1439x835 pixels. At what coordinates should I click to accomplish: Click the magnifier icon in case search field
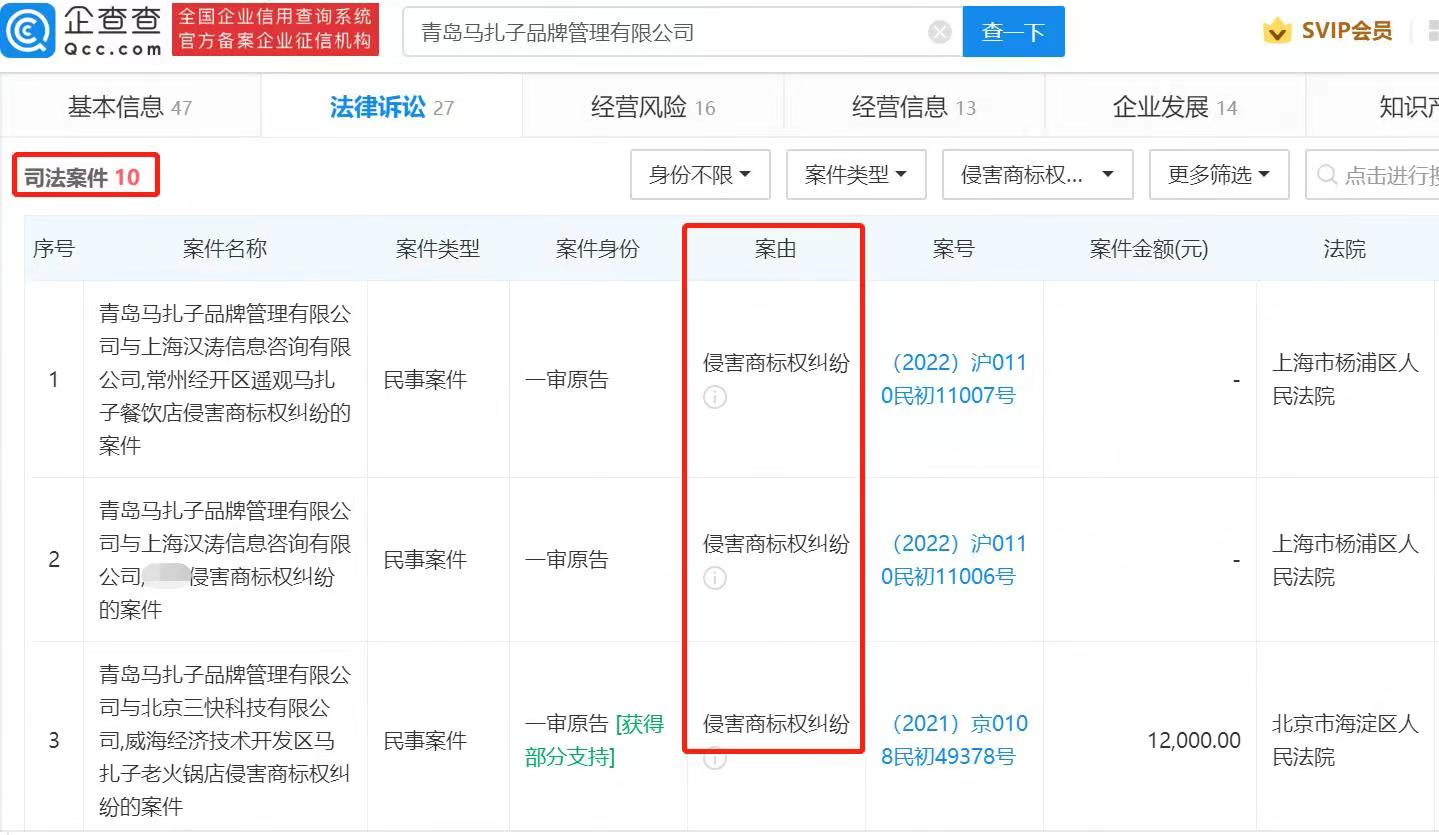(x=1328, y=175)
